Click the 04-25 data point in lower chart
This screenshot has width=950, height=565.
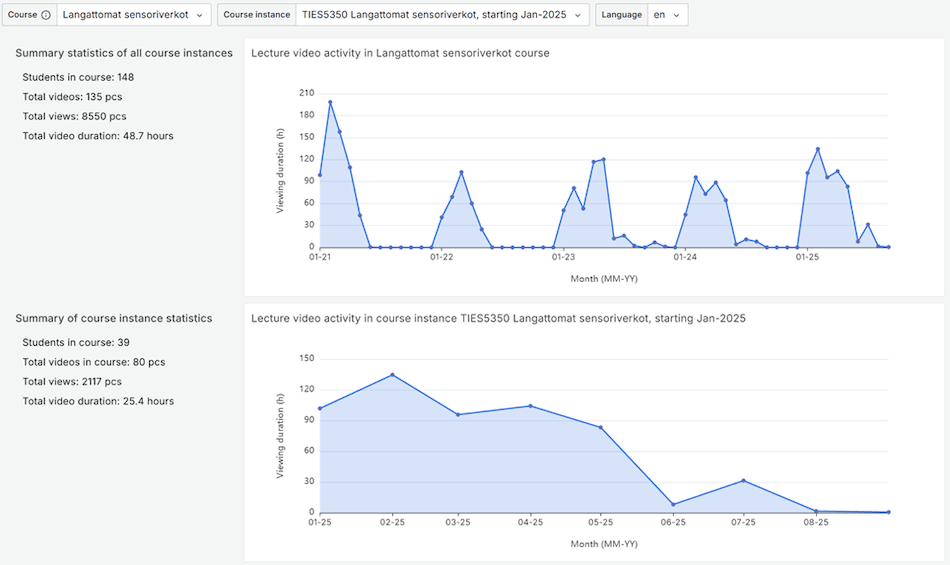coord(530,406)
